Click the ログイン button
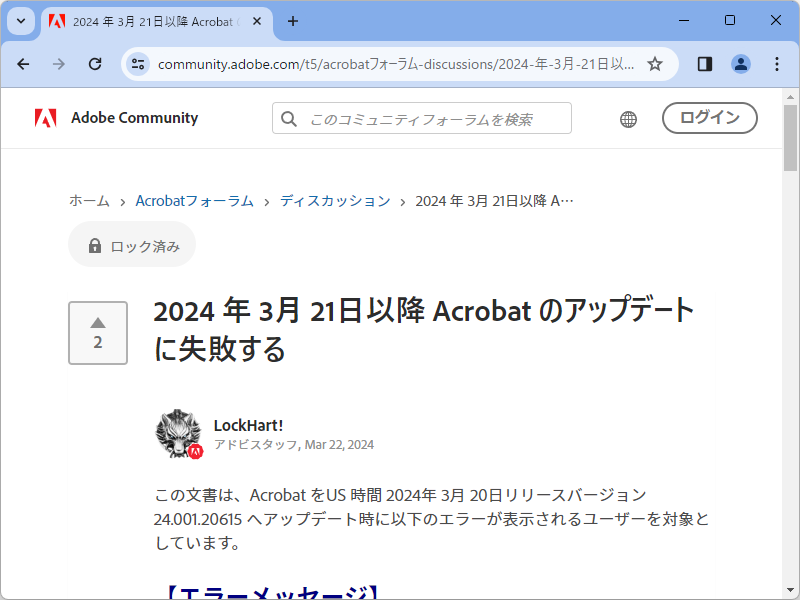 709,118
